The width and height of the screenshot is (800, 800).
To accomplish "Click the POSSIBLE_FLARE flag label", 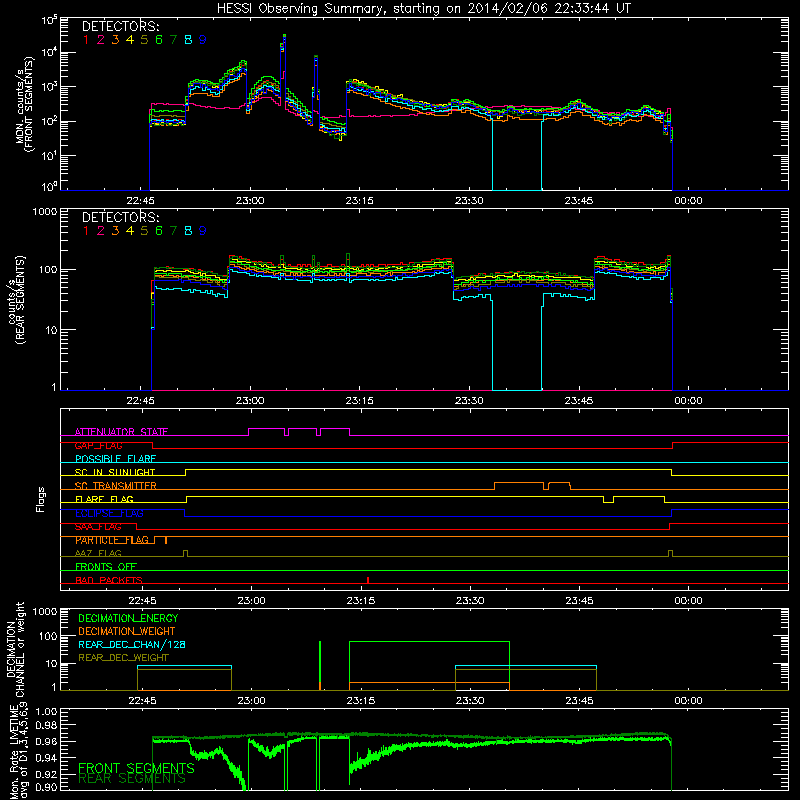I will click(115, 459).
